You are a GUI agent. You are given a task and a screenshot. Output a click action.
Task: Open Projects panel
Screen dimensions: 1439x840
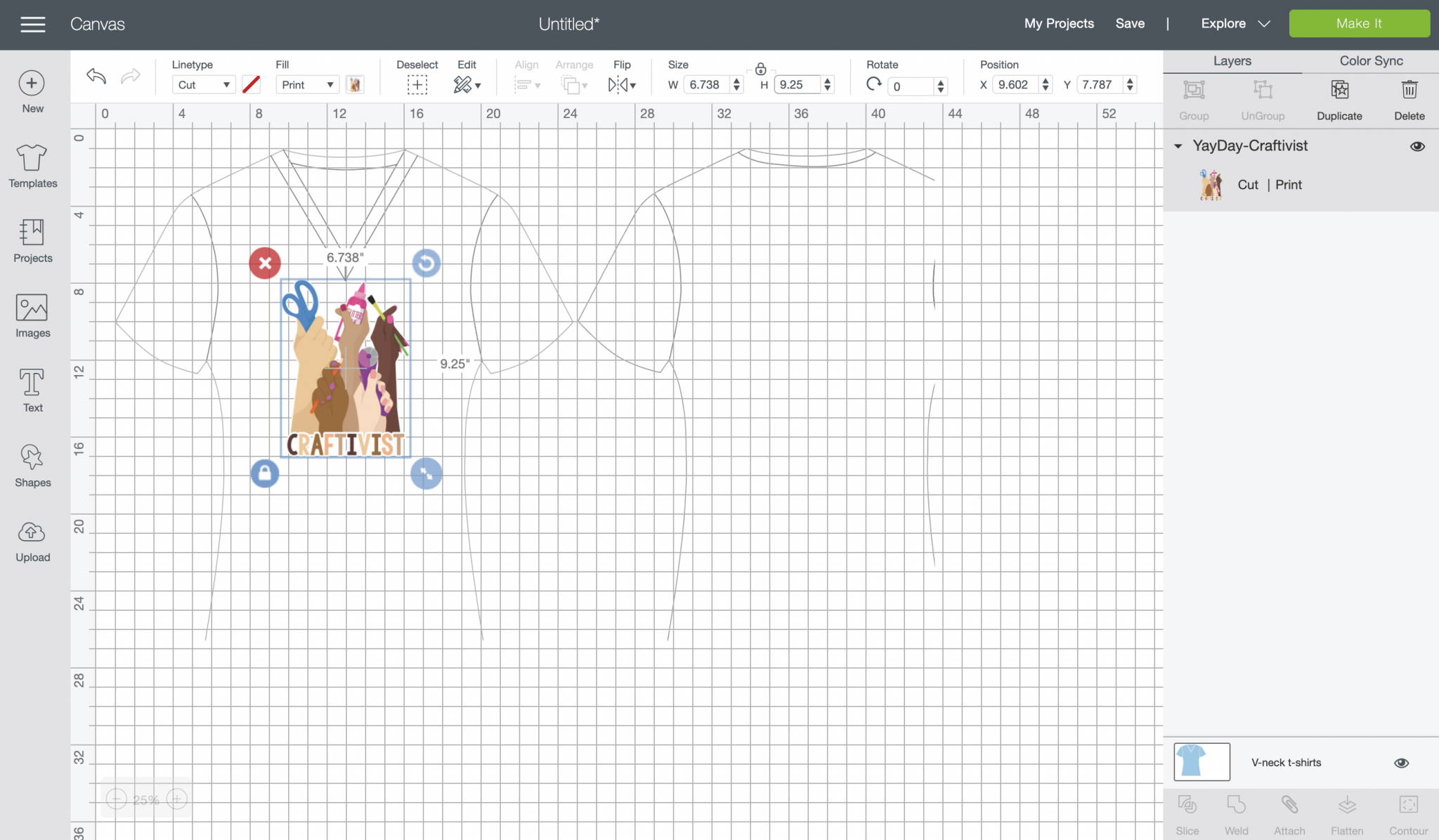pos(32,241)
